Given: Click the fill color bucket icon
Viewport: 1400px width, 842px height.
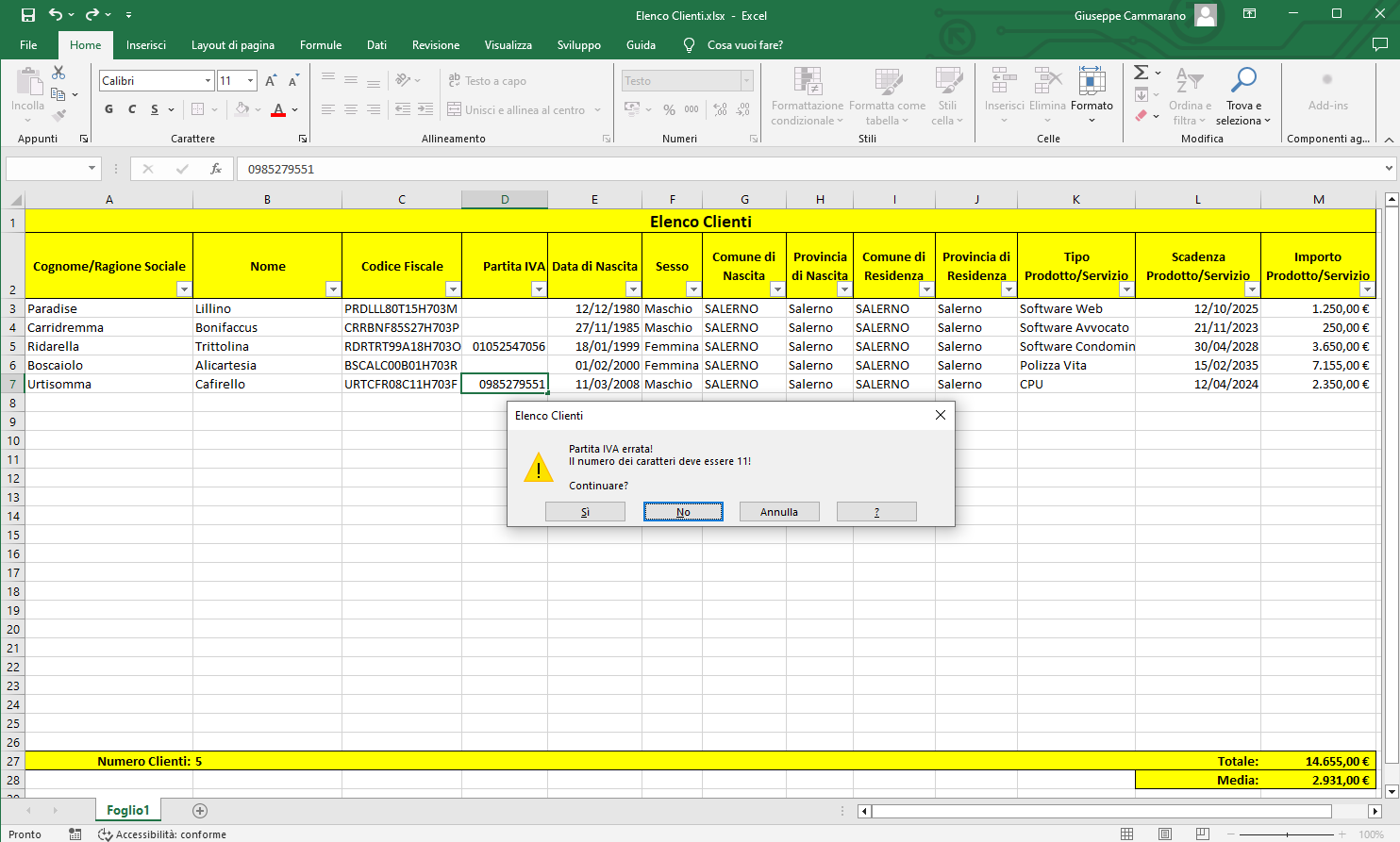Looking at the screenshot, I should [x=242, y=109].
